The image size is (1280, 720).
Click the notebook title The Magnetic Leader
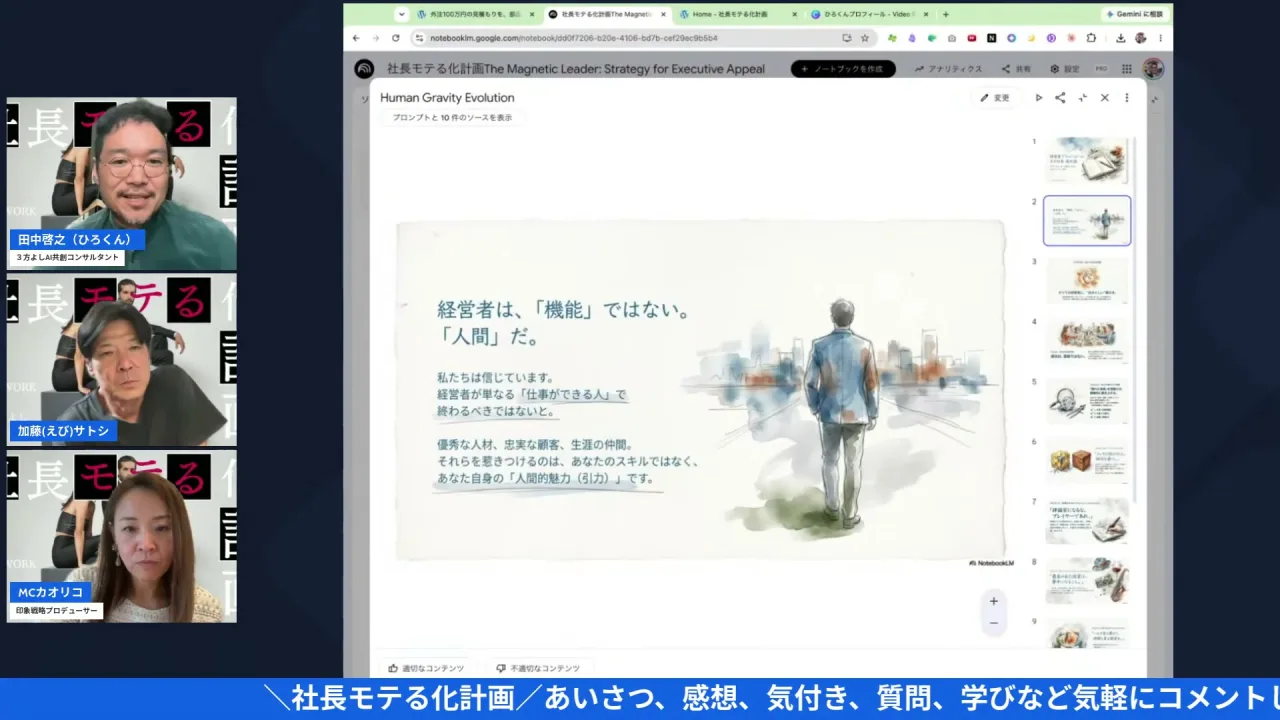(576, 69)
